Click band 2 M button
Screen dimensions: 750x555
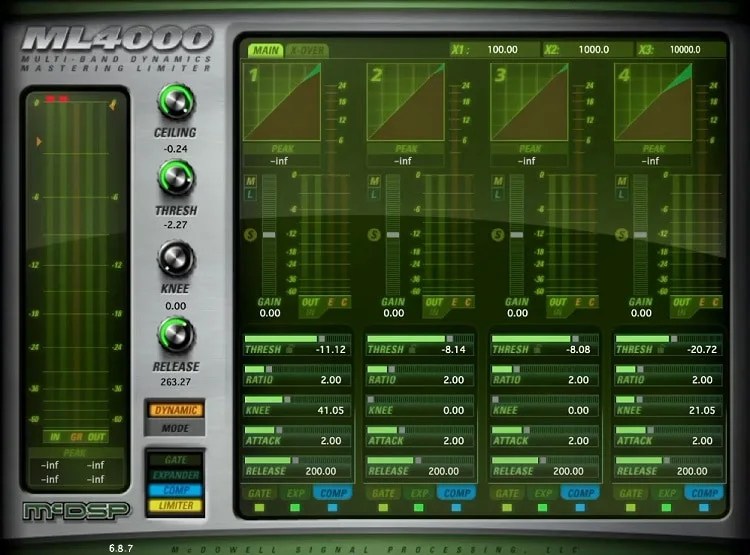pos(374,181)
